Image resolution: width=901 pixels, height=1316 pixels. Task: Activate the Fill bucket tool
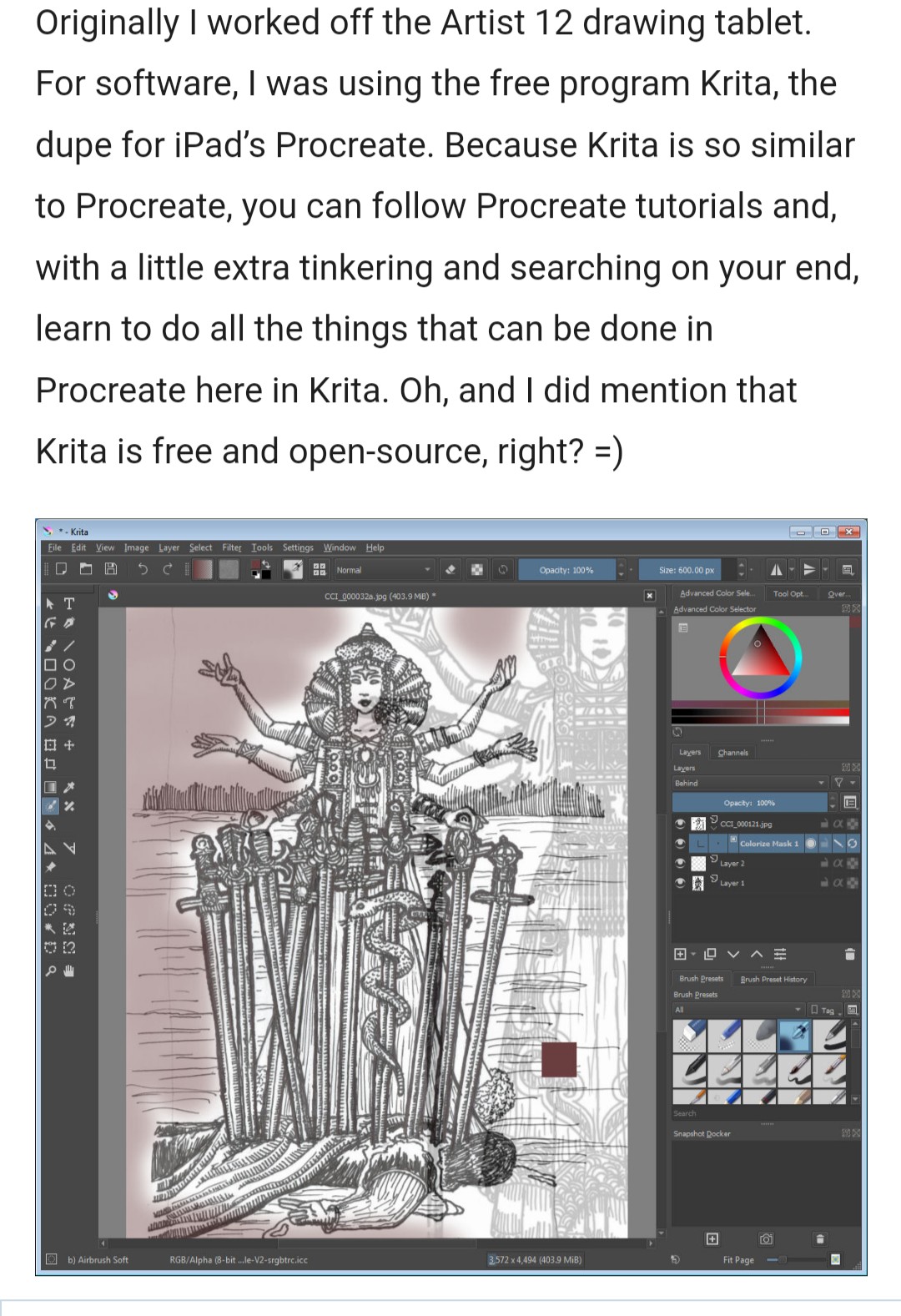(50, 826)
